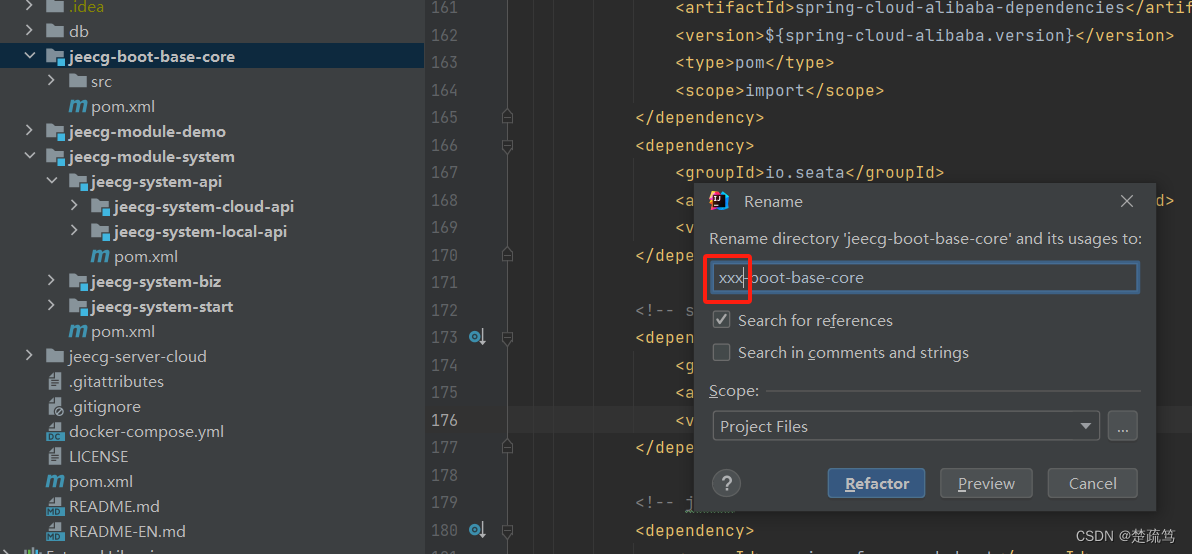
Task: Click the README.md markdown icon
Action: (x=55, y=506)
